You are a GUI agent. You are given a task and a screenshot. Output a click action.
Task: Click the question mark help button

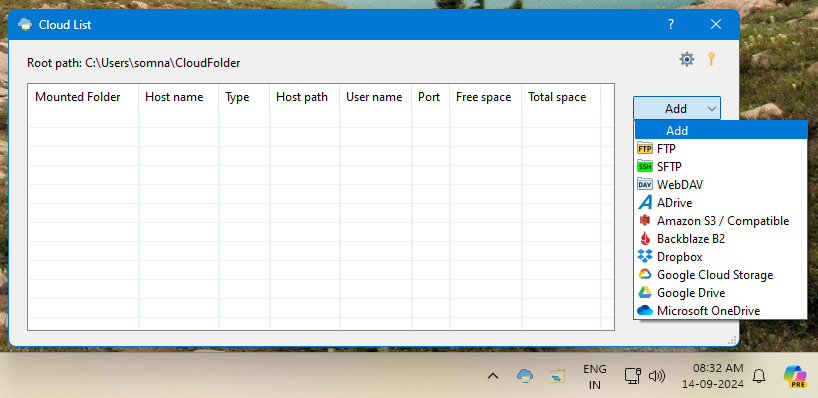671,25
